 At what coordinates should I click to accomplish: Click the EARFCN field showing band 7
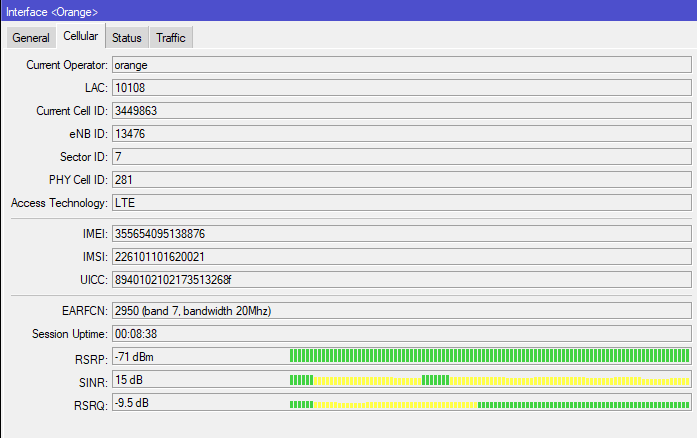coord(402,311)
